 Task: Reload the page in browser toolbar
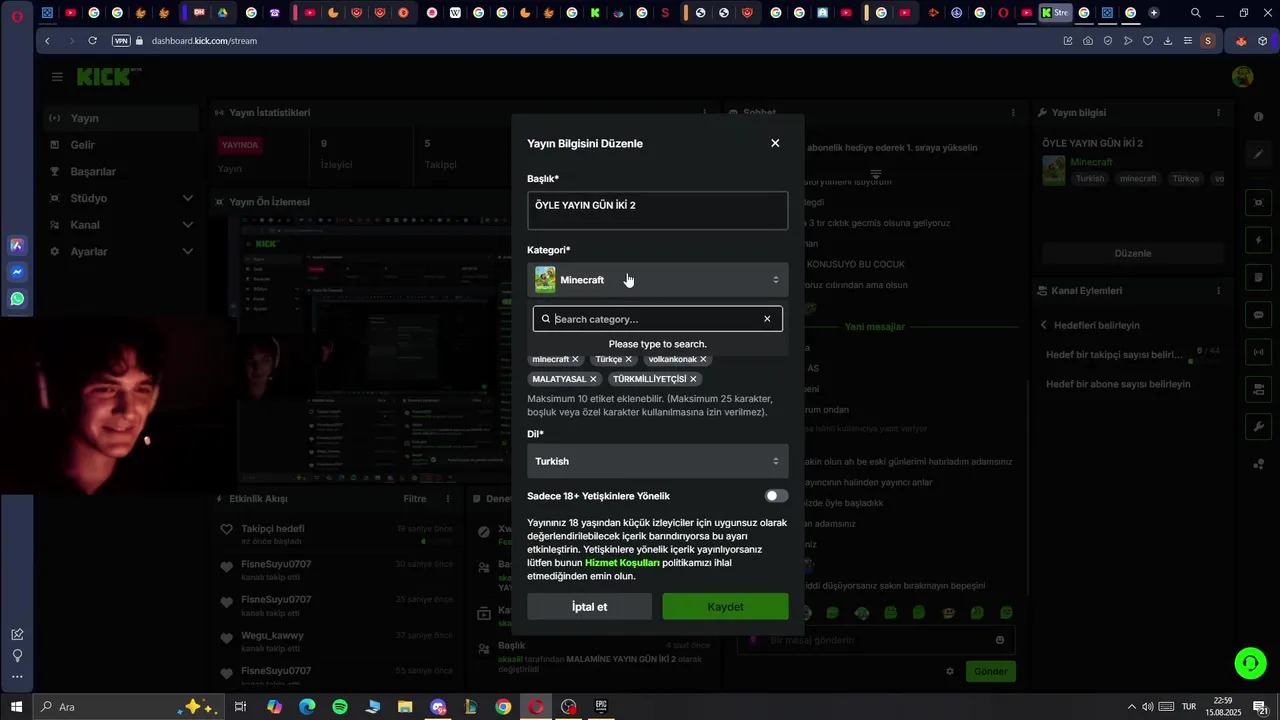pos(92,41)
